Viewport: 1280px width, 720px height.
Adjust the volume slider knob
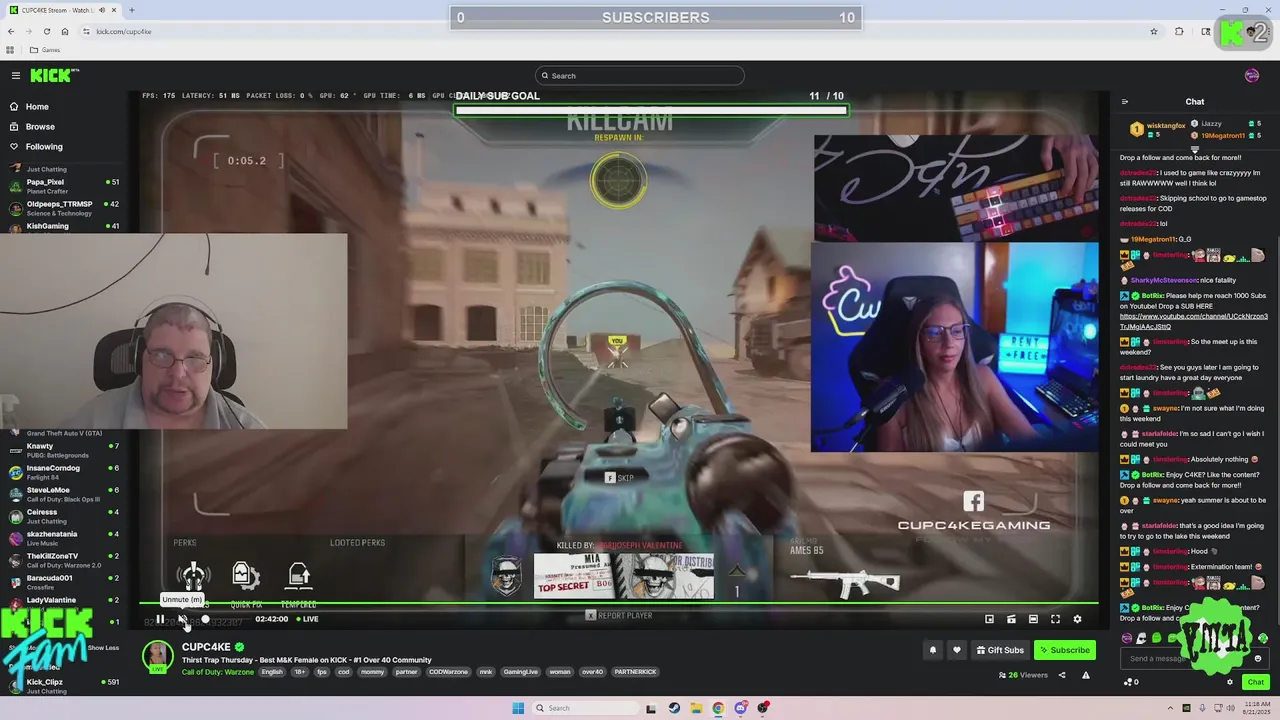coord(205,619)
